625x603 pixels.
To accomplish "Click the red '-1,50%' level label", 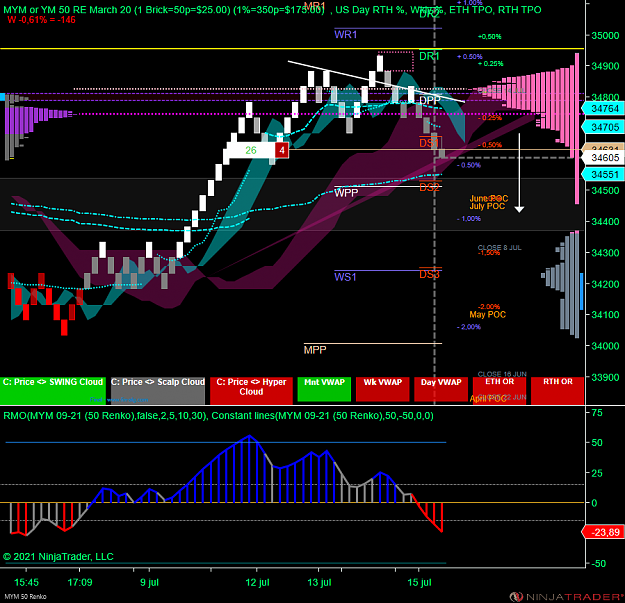I will [x=489, y=253].
